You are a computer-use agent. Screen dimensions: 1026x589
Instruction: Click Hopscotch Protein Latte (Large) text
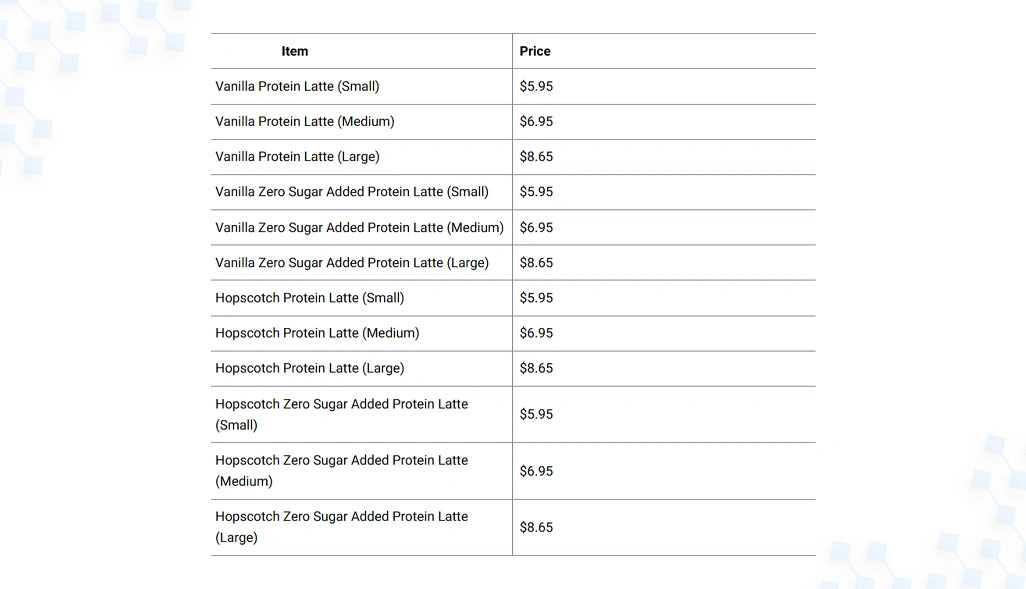coord(310,368)
